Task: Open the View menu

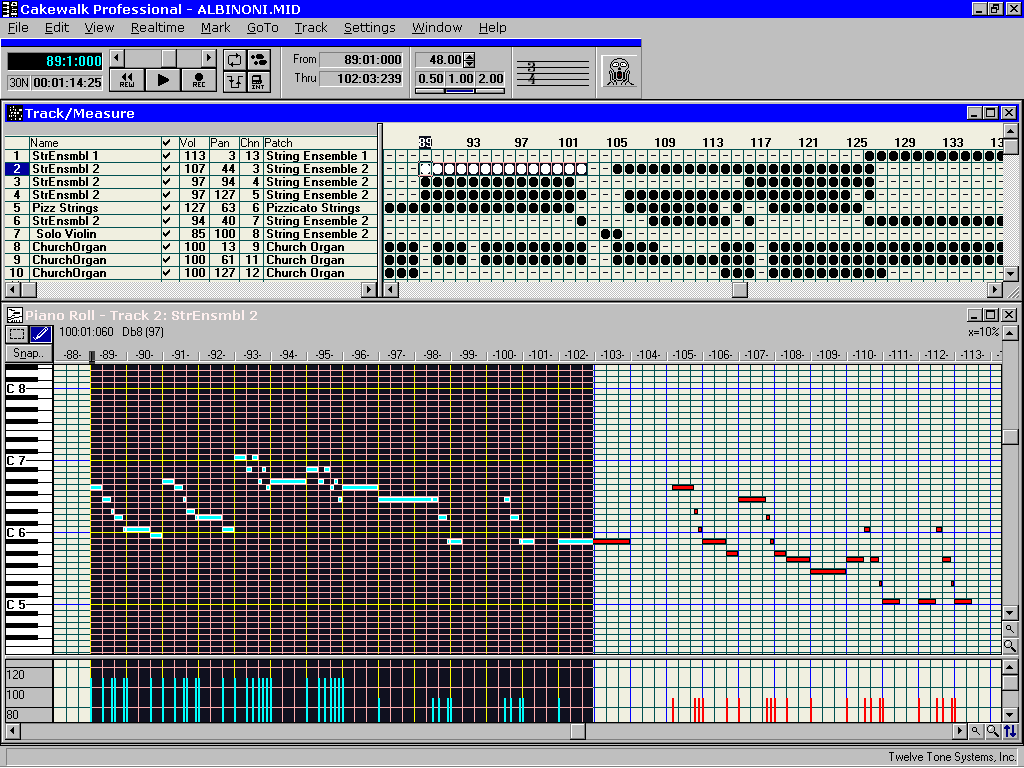Action: tap(99, 27)
